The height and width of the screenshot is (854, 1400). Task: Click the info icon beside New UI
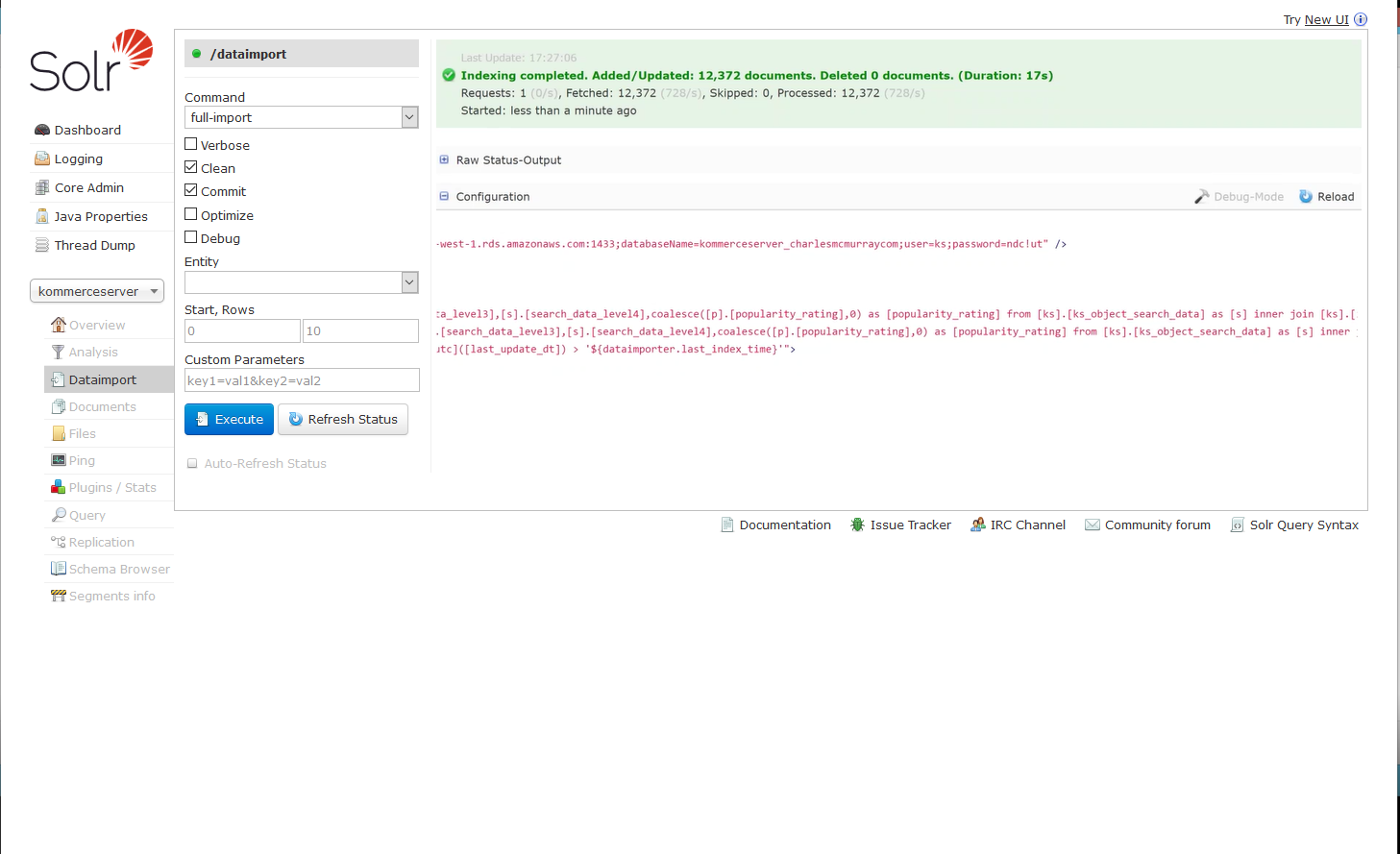(x=1360, y=19)
